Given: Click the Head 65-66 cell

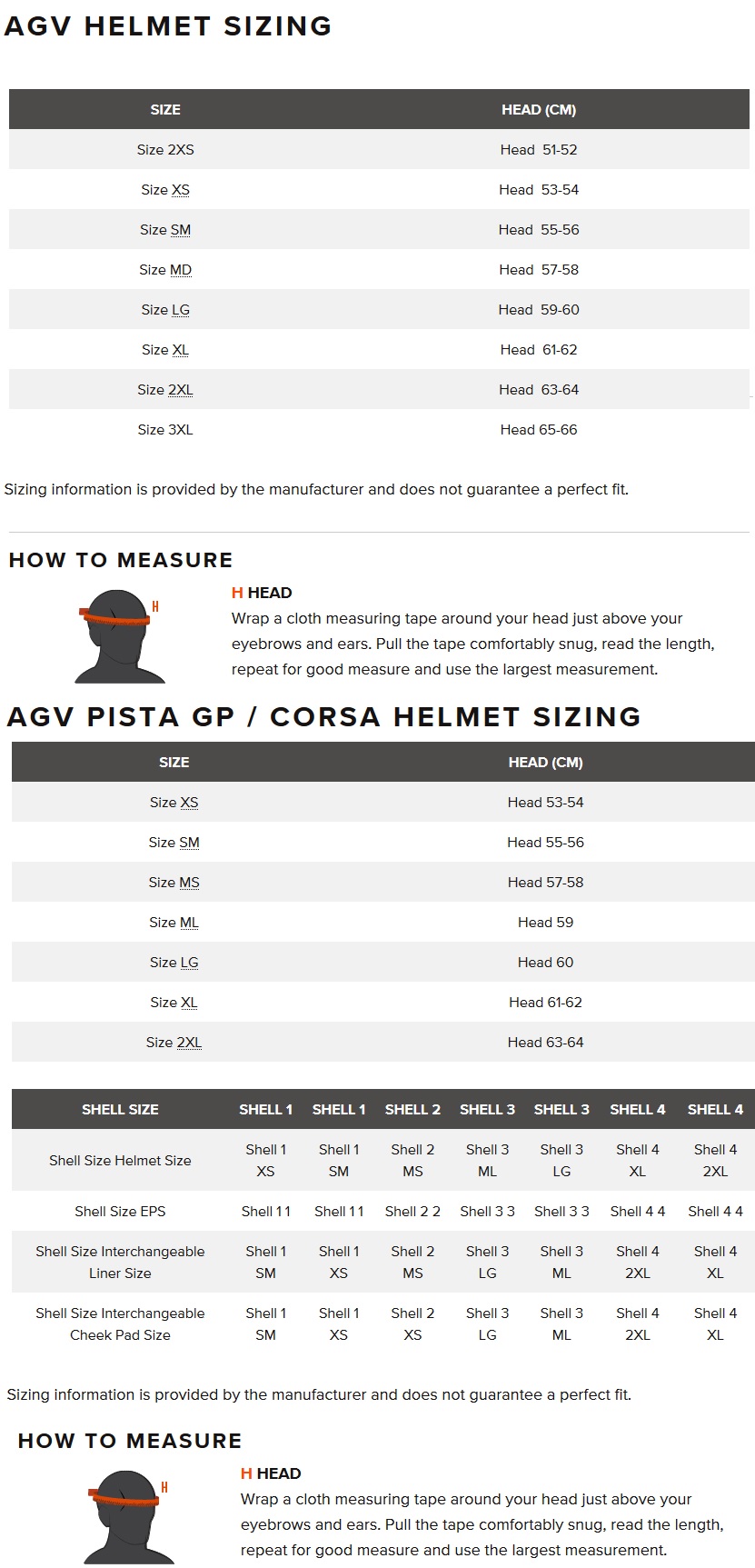Looking at the screenshot, I should click(x=539, y=430).
